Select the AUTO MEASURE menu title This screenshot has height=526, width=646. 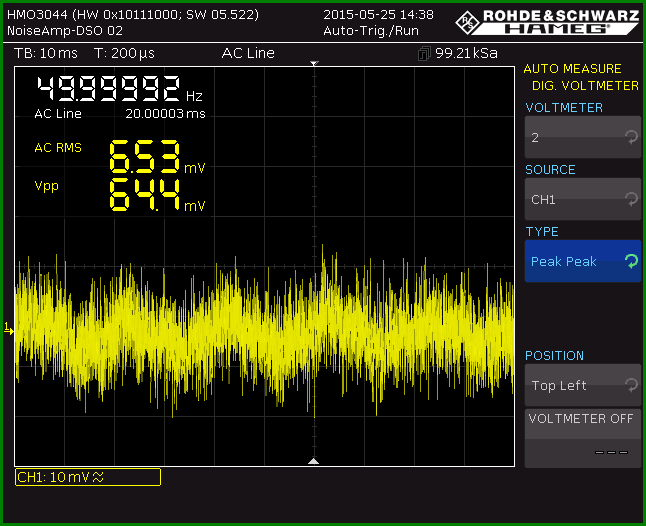(572, 68)
